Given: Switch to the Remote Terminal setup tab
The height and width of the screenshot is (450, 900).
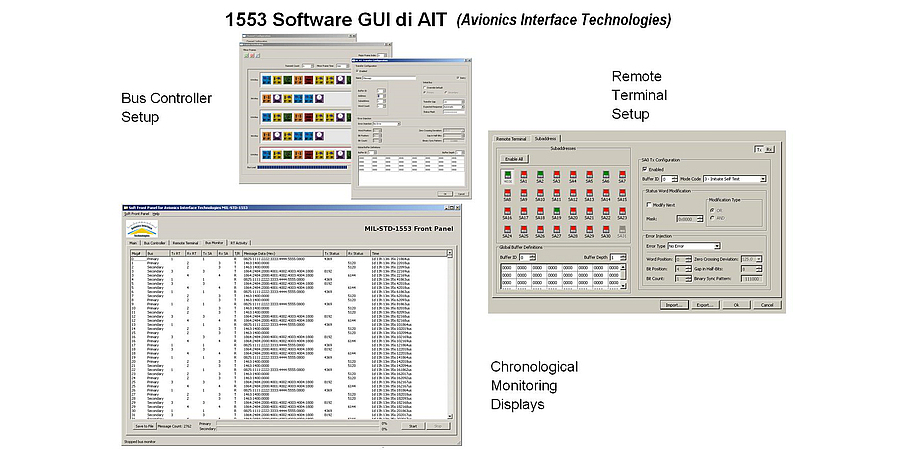Looking at the screenshot, I should click(x=511, y=139).
